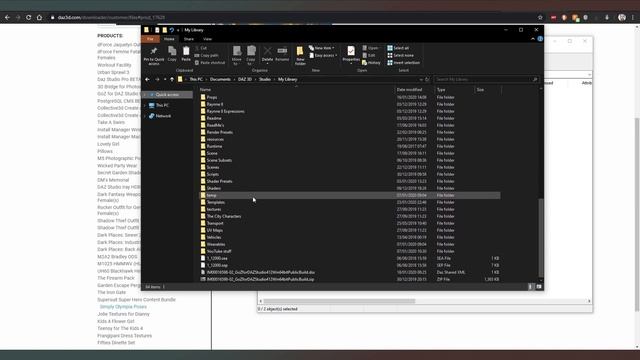Click browser profile avatar icon
Image resolution: width=640 pixels, height=360 pixels.
pos(622,18)
